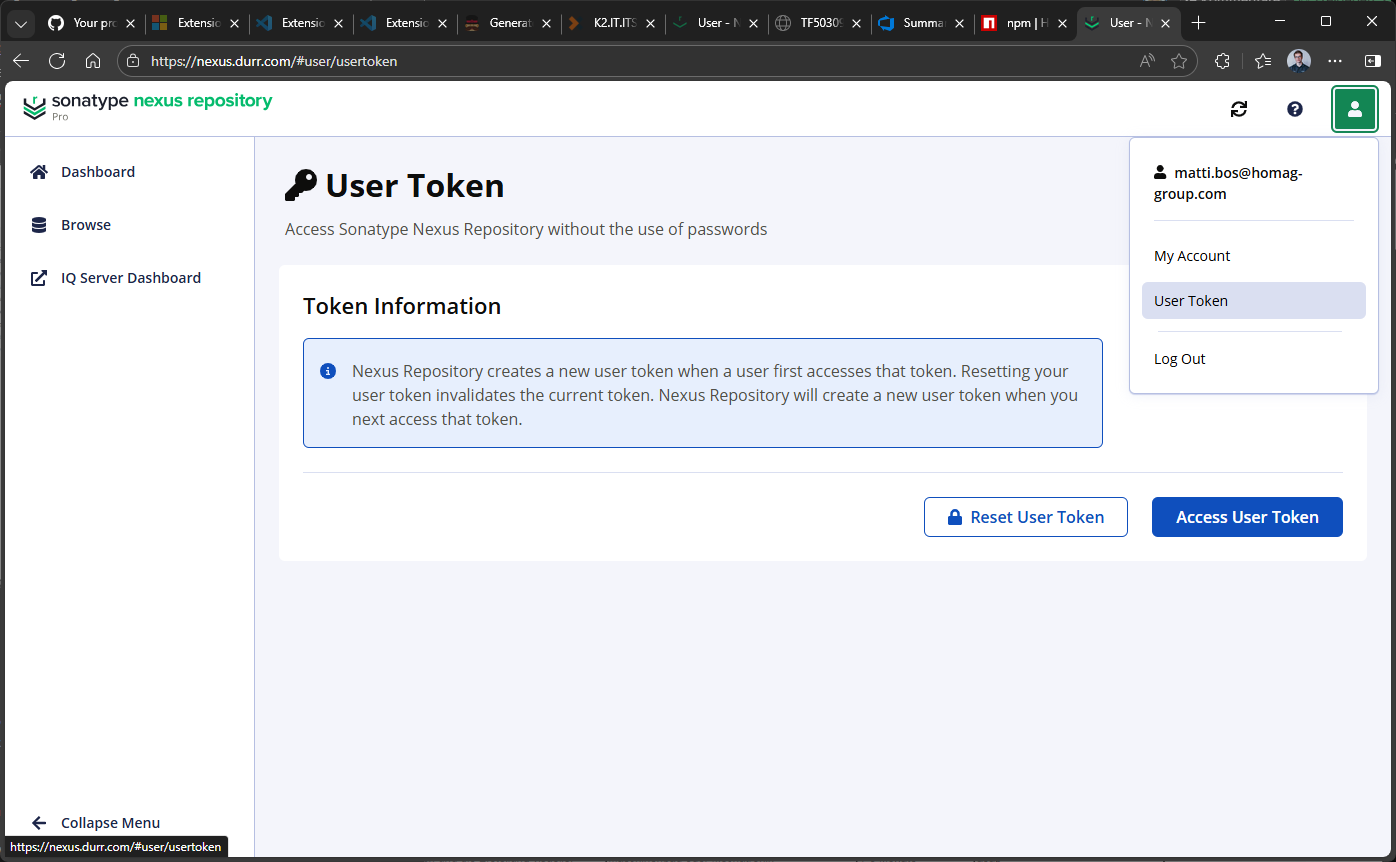Click the browser home button
The width and height of the screenshot is (1396, 862).
point(93,61)
